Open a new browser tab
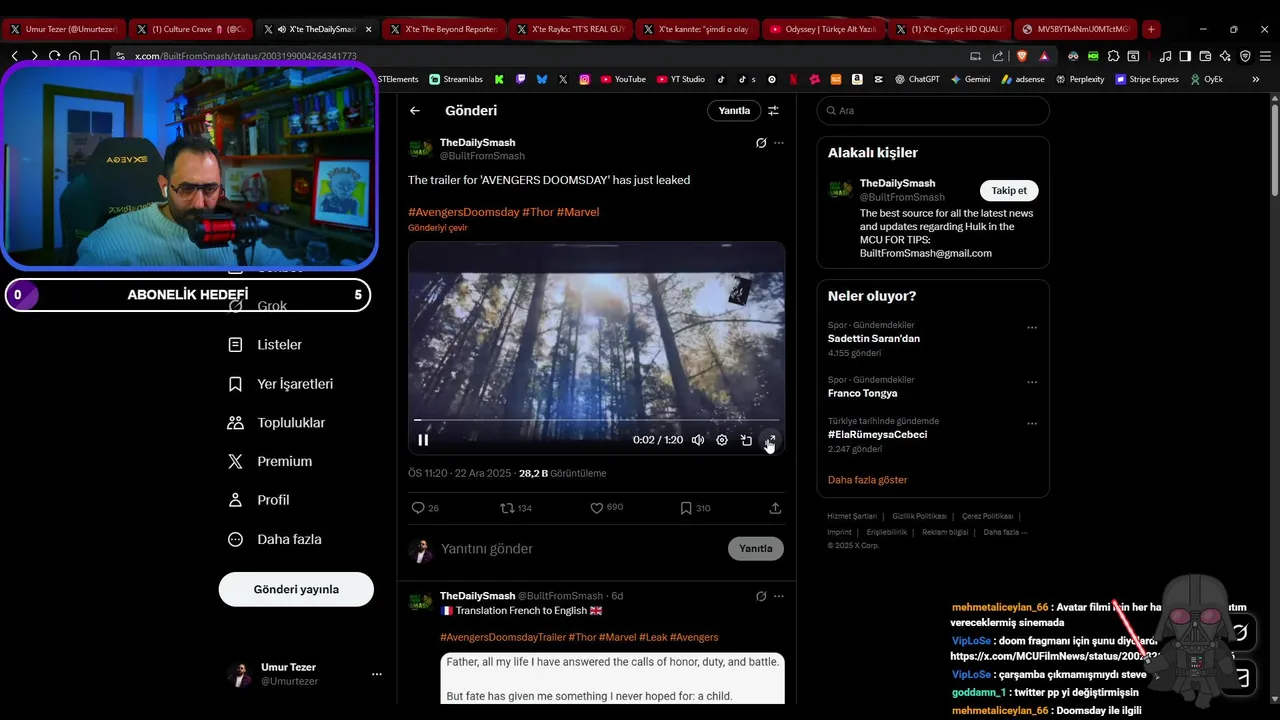 (1151, 29)
